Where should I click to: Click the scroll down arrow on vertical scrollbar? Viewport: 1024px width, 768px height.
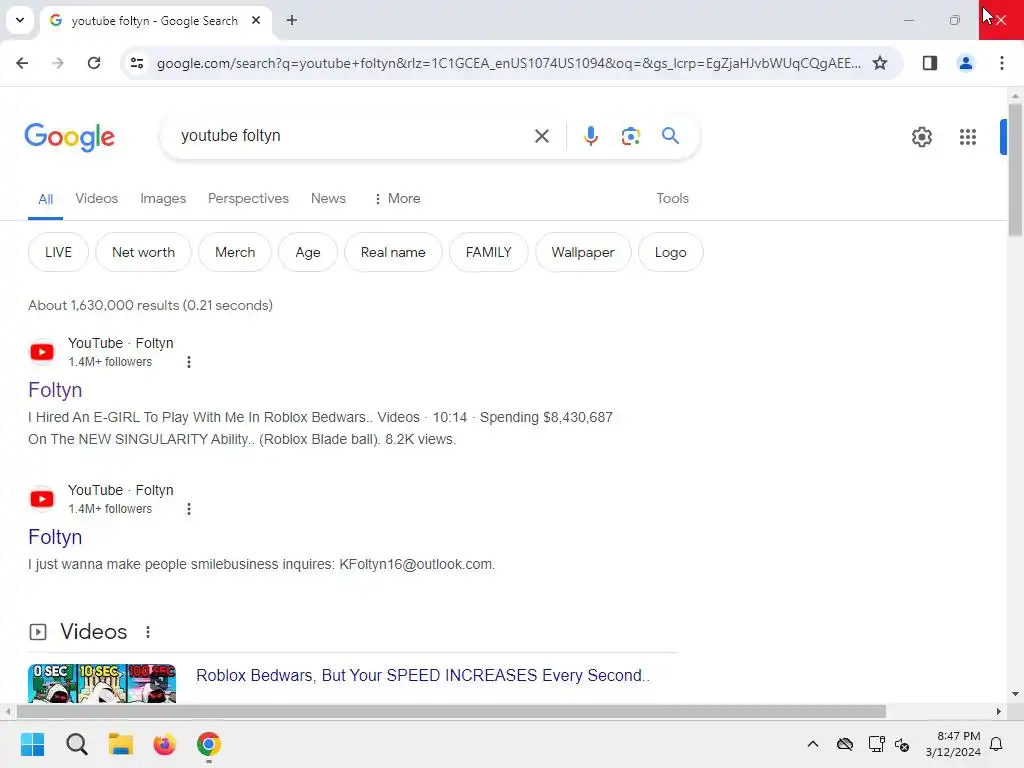click(1015, 694)
